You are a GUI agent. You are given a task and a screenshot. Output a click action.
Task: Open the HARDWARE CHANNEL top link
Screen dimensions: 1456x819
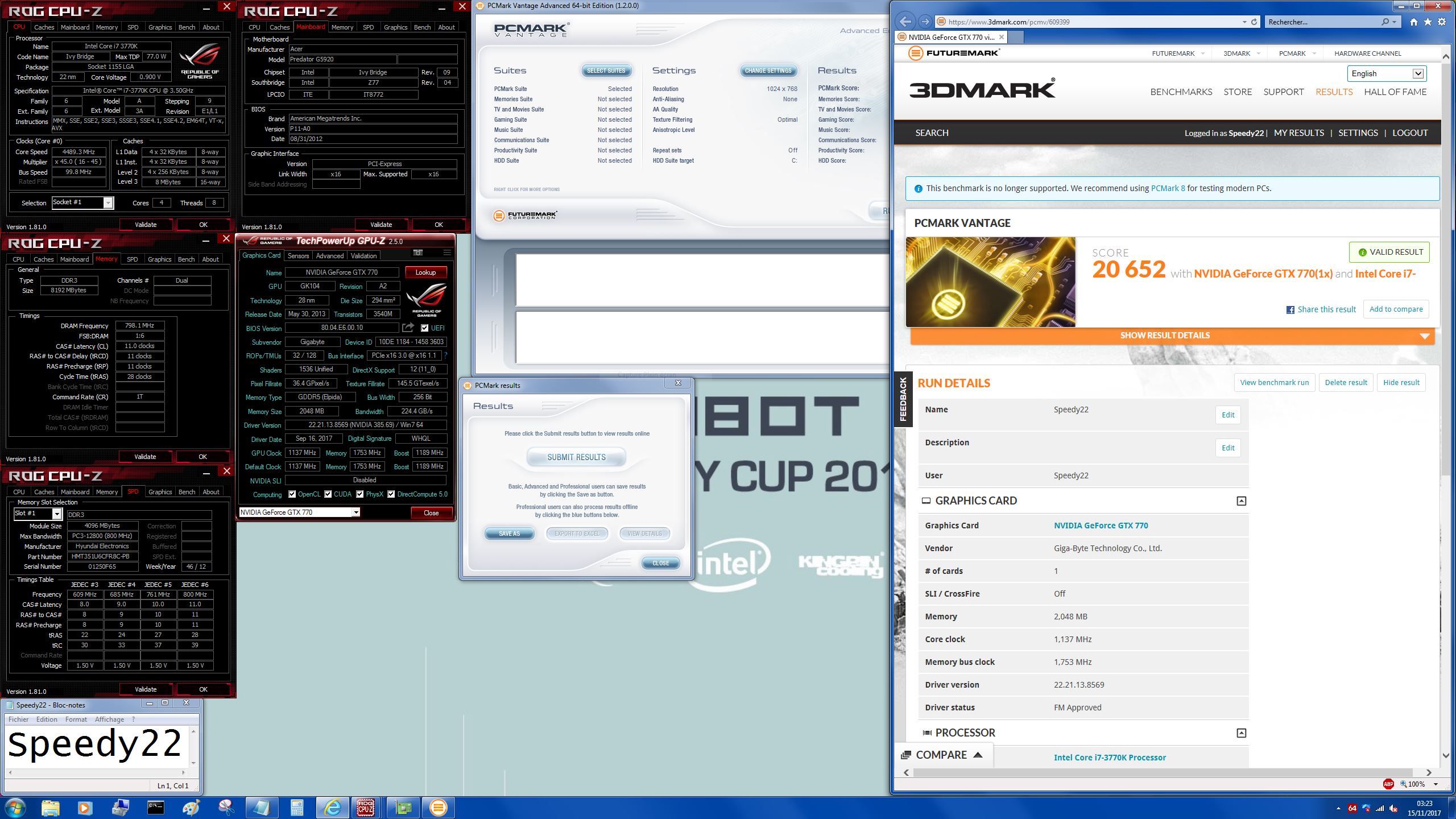click(x=1368, y=53)
